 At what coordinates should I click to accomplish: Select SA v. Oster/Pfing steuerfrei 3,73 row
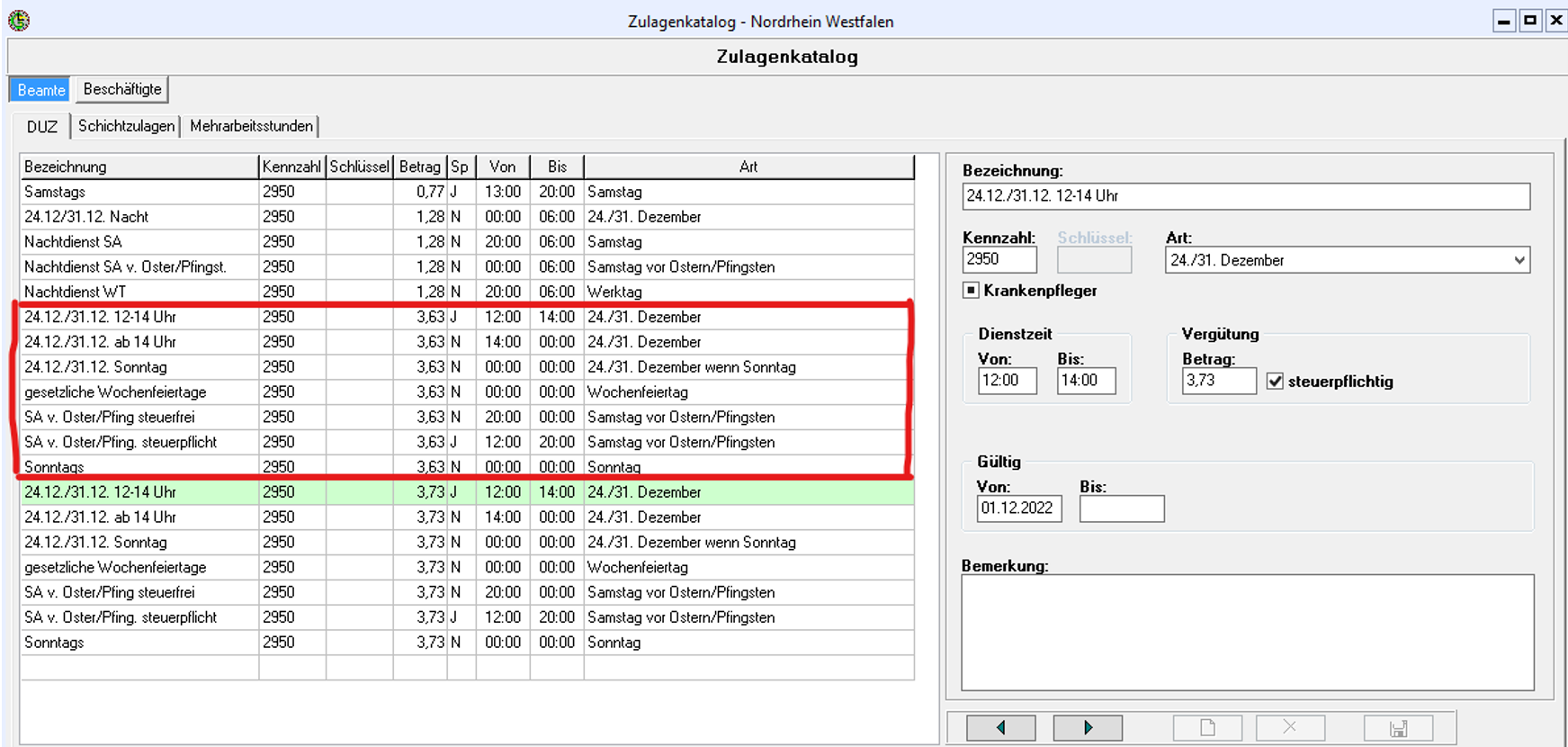(x=467, y=592)
